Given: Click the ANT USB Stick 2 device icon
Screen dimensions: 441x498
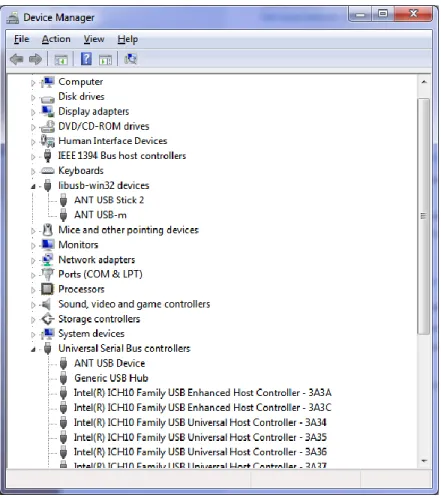Looking at the screenshot, I should tap(63, 200).
